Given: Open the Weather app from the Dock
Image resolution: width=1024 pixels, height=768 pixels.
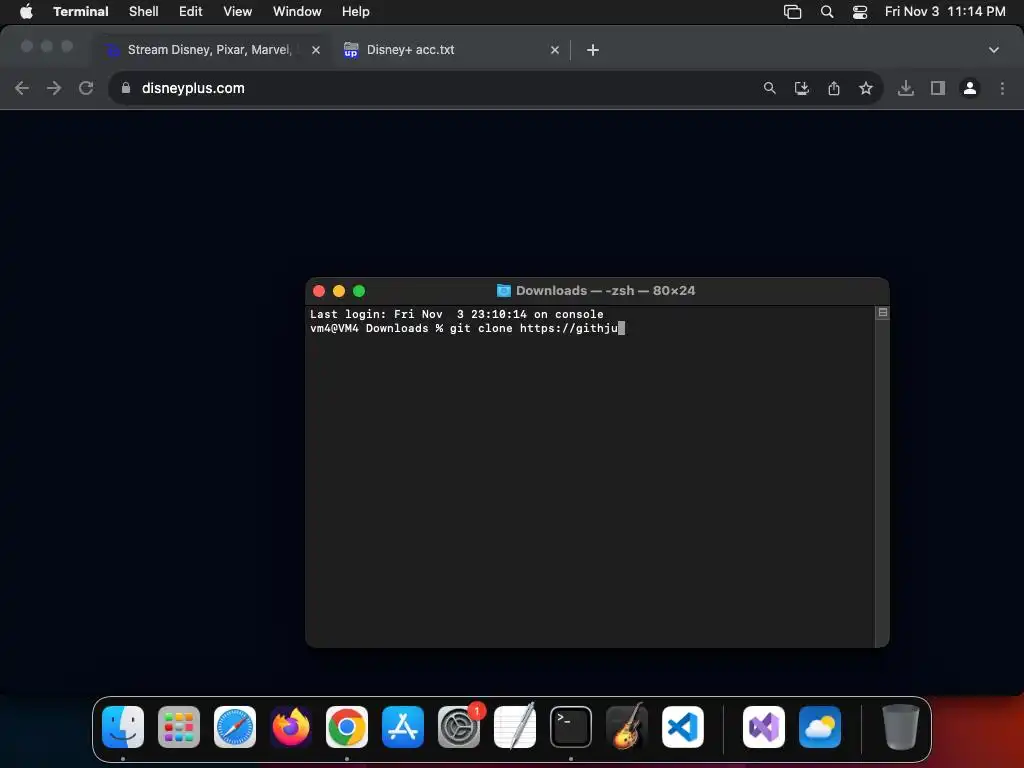Looking at the screenshot, I should pyautogui.click(x=820, y=727).
